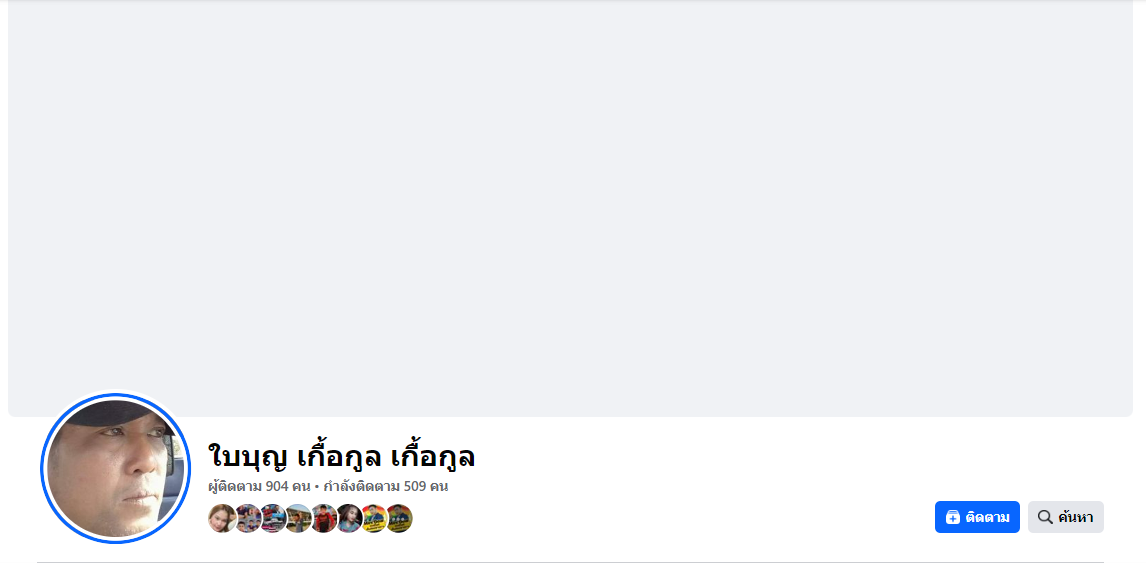The image size is (1146, 569).
Task: Click the ติดตาม text label on blue button
Action: click(x=987, y=517)
